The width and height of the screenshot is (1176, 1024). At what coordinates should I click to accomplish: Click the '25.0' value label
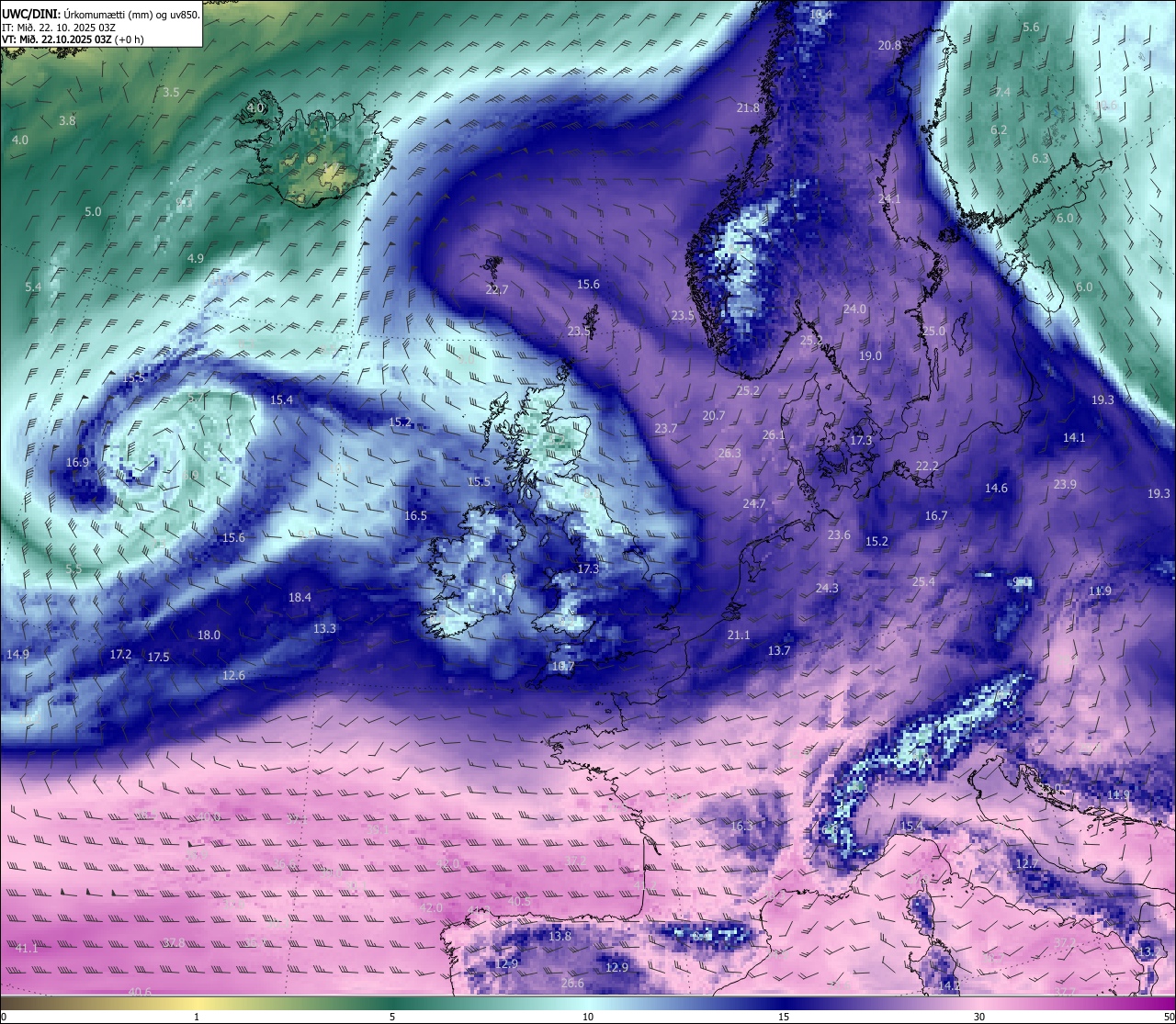click(933, 331)
